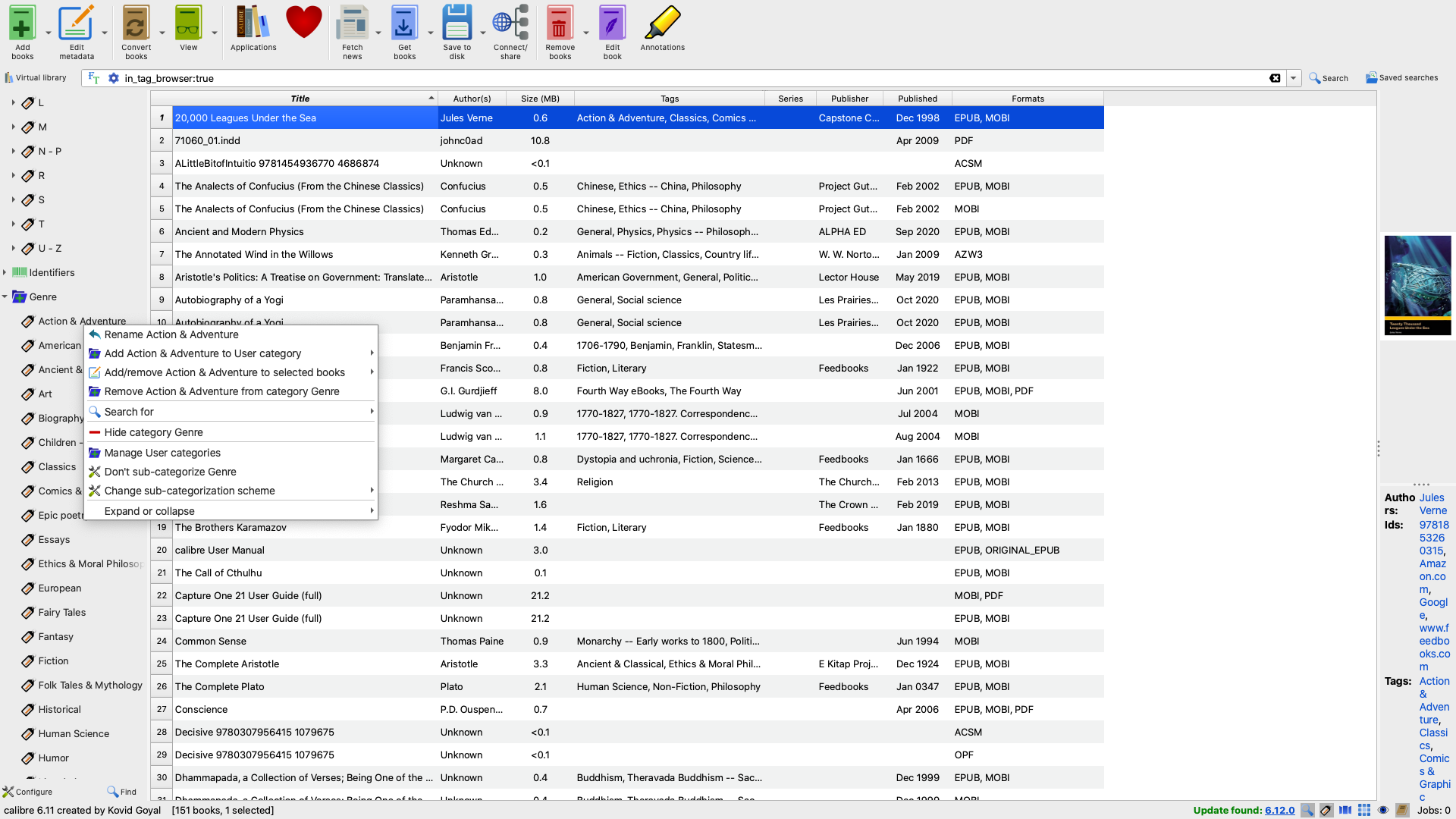Open the search history dropdown arrow
This screenshot has height=819, width=1456.
(1293, 78)
